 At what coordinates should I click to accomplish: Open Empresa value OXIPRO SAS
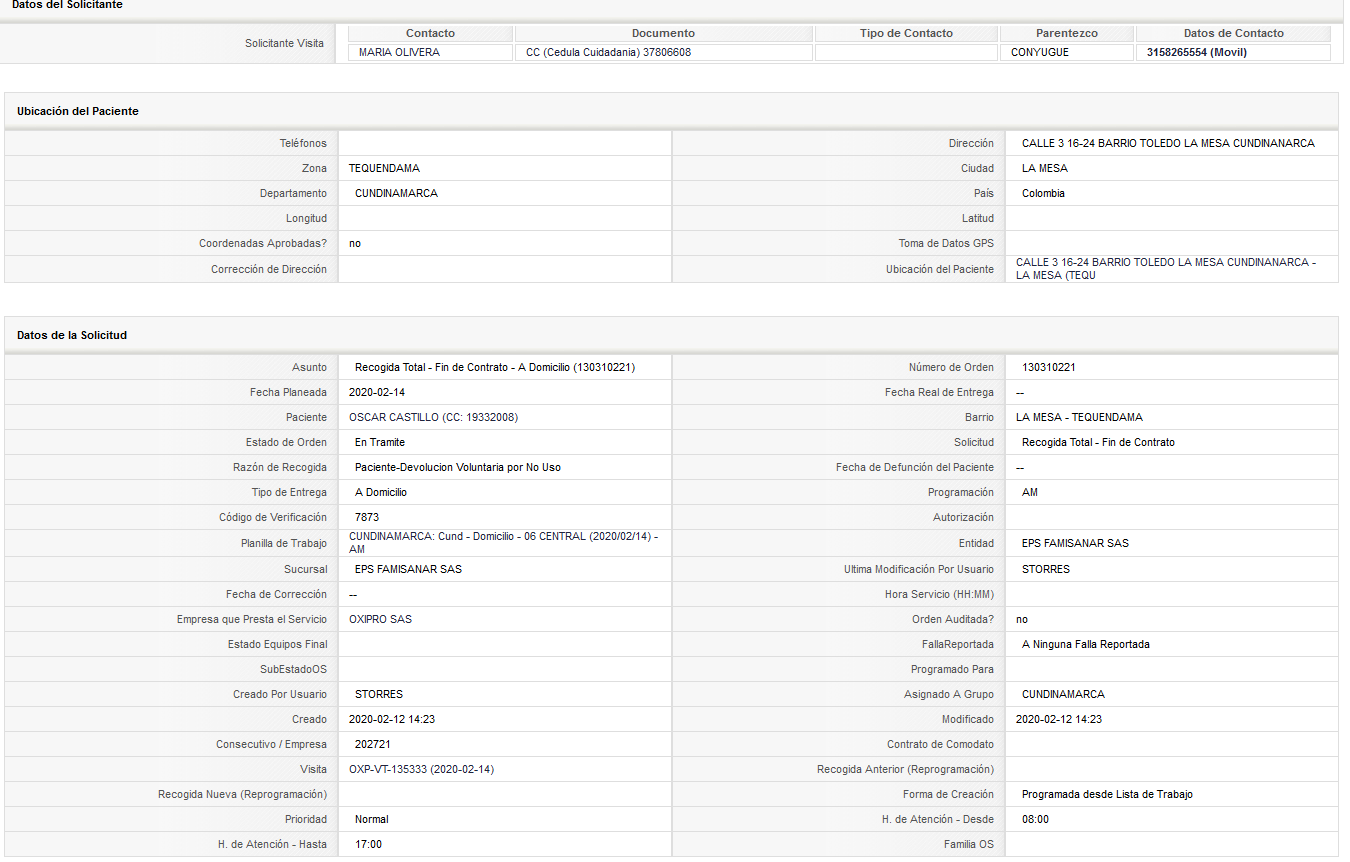pyautogui.click(x=380, y=619)
